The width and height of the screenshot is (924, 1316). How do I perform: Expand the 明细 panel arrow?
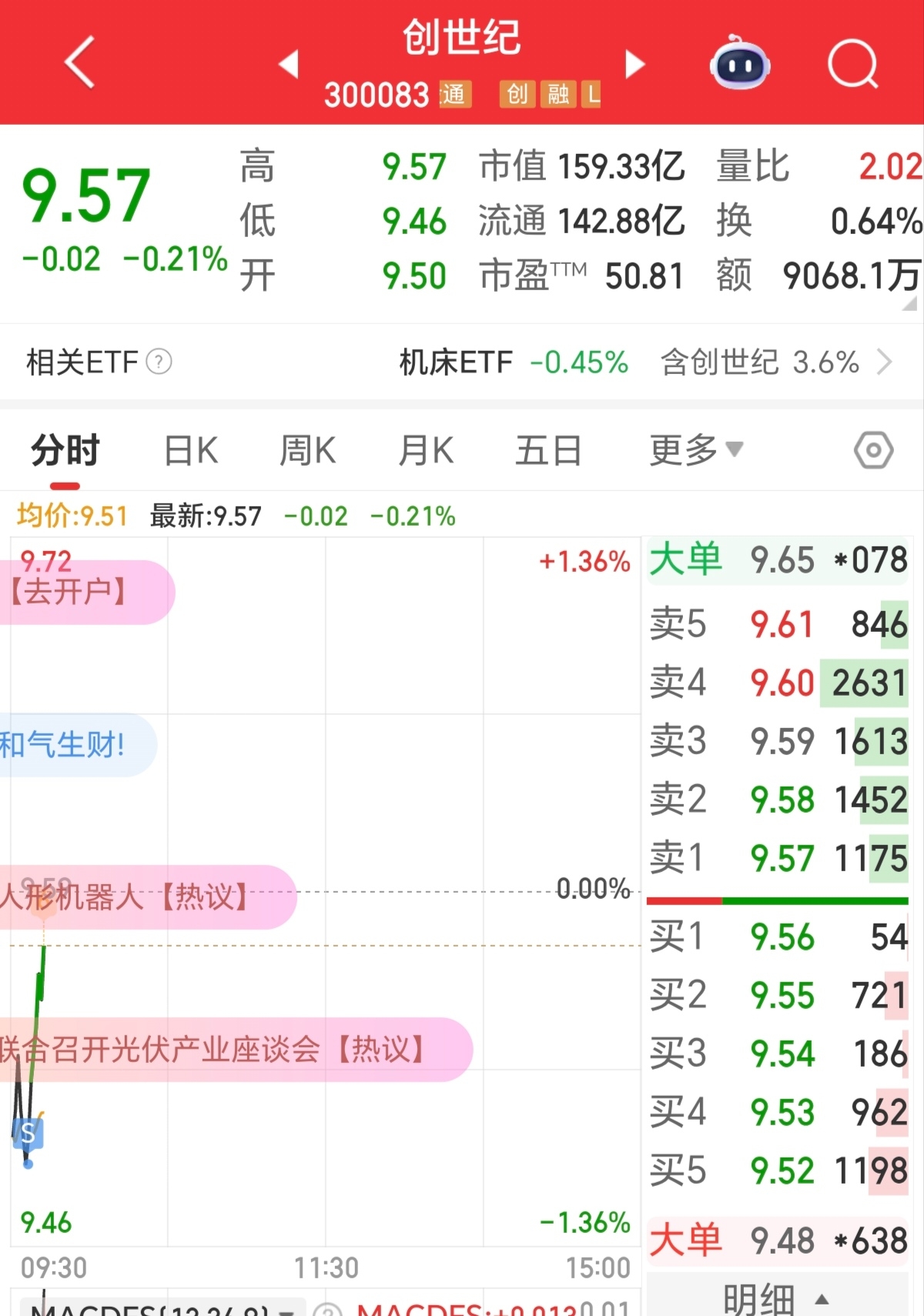[822, 1300]
